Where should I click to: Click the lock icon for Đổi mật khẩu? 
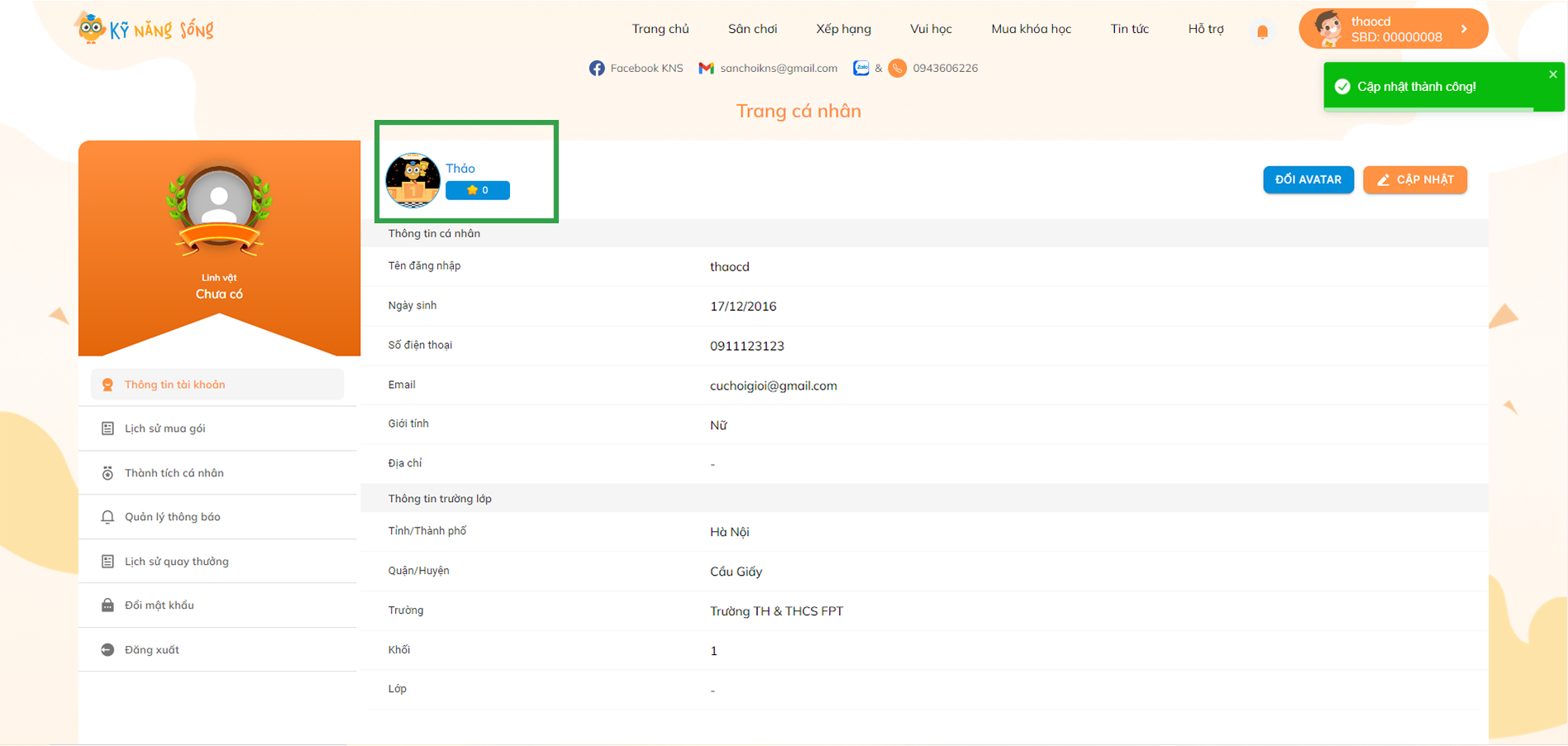[107, 605]
